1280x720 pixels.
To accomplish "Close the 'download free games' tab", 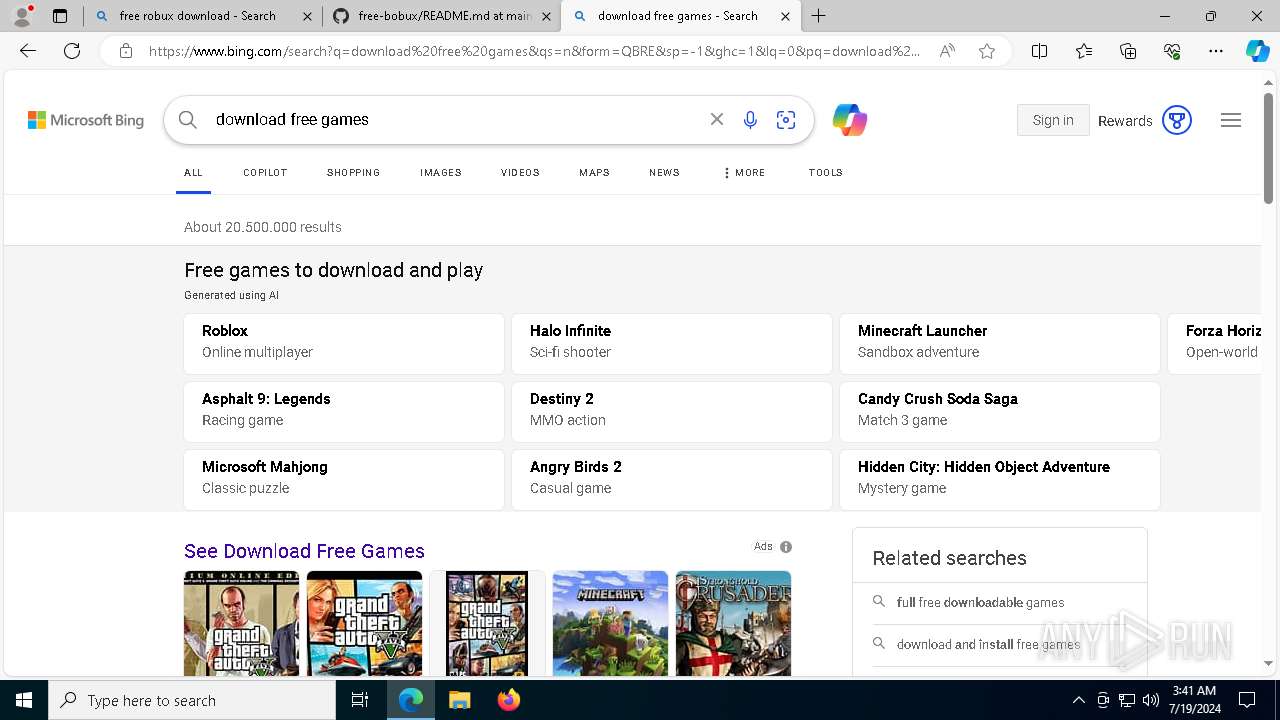I will (x=786, y=16).
